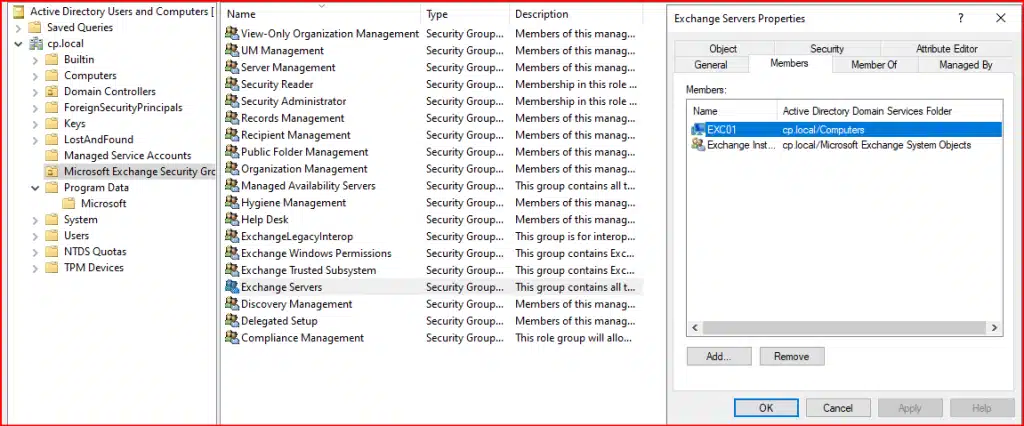1024x426 pixels.
Task: Confirm with the OK button
Action: point(765,408)
